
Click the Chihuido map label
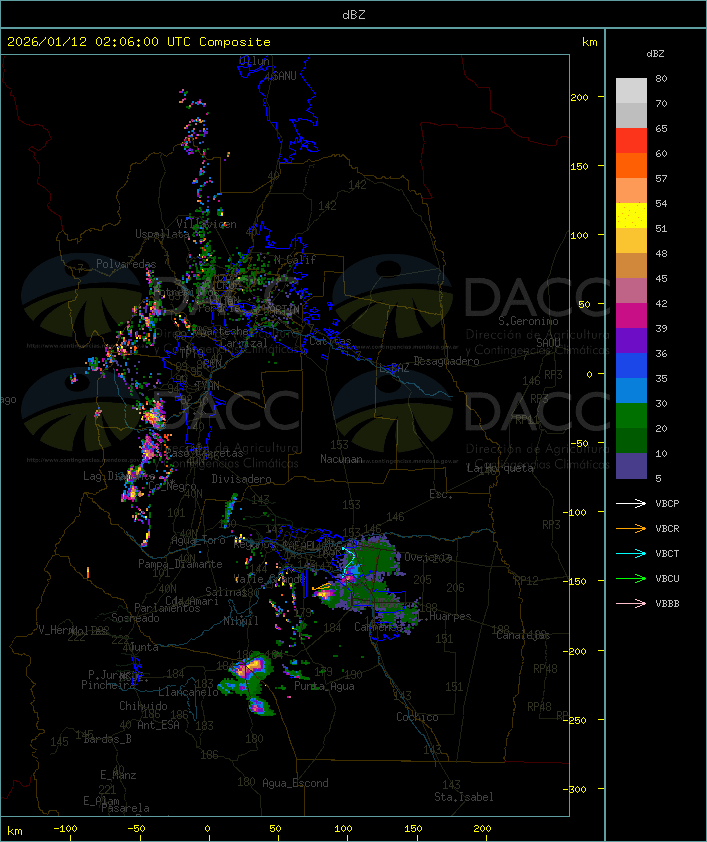pos(143,706)
